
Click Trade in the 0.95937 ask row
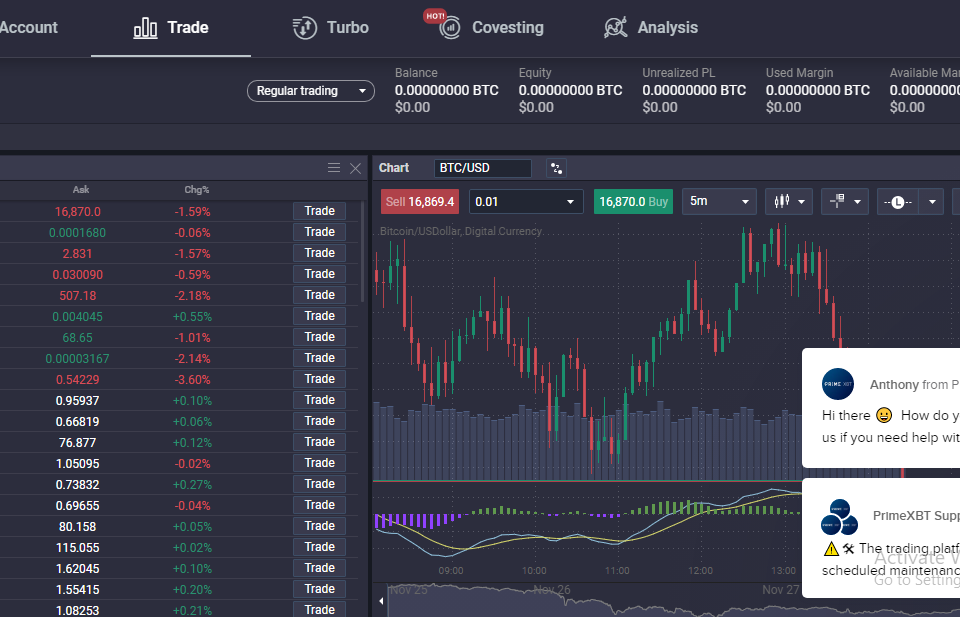point(320,400)
